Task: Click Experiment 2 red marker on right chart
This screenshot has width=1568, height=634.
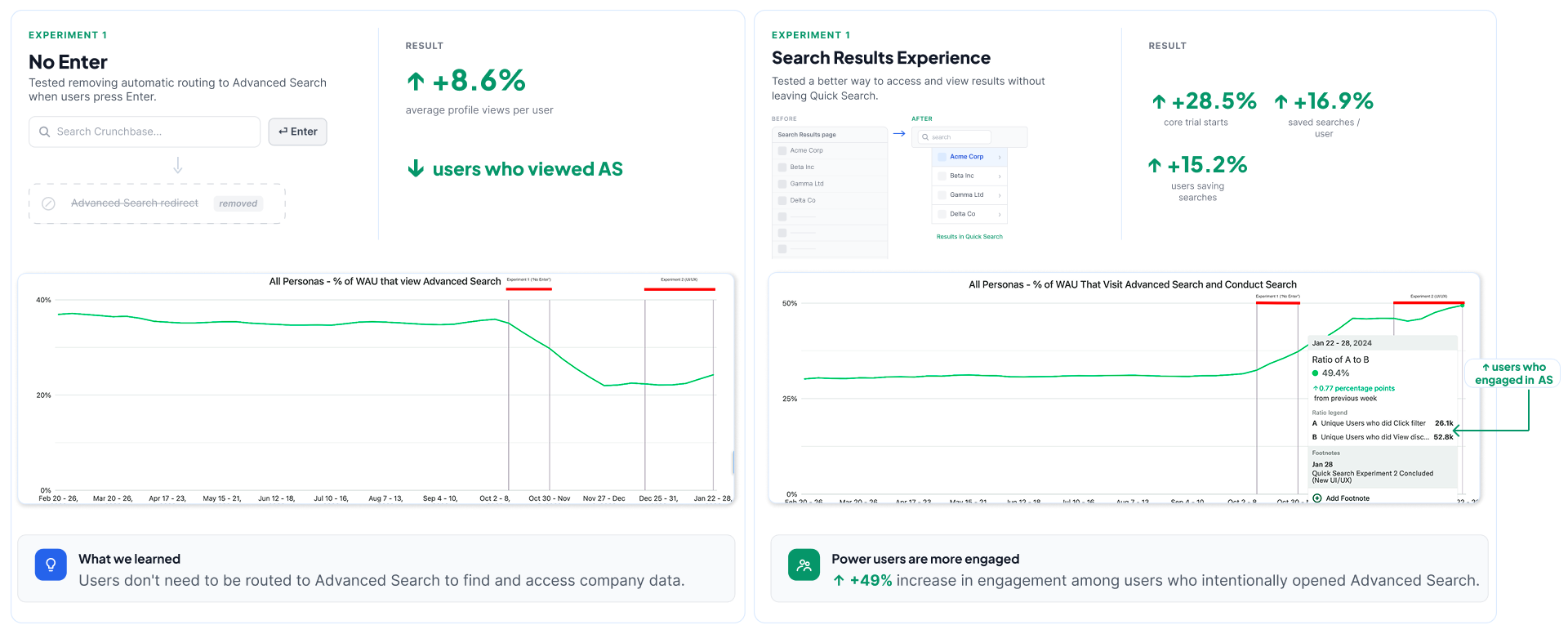Action: 1428,302
